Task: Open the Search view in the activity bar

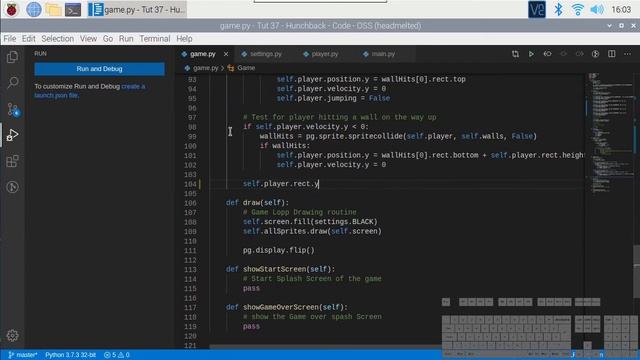Action: tap(12, 83)
